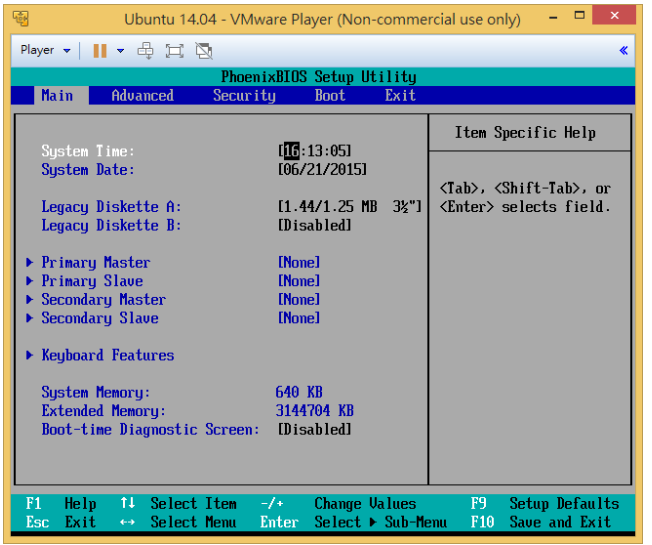The height and width of the screenshot is (545, 652).
Task: Click the Primary Master [None] value
Action: click(299, 262)
